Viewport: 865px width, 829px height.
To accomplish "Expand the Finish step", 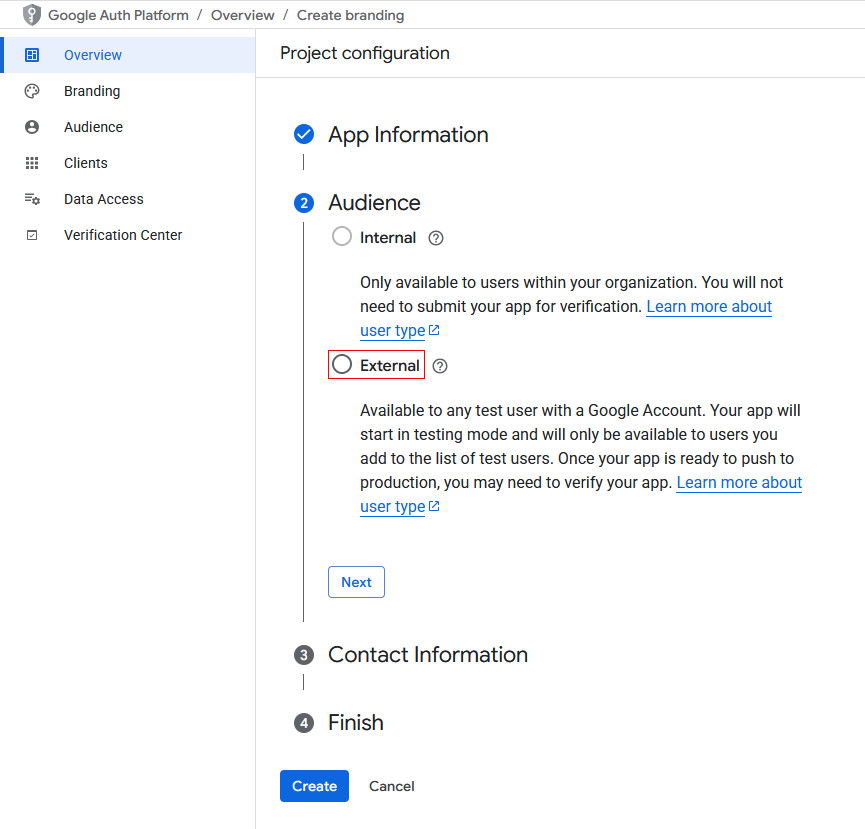I will 355,723.
